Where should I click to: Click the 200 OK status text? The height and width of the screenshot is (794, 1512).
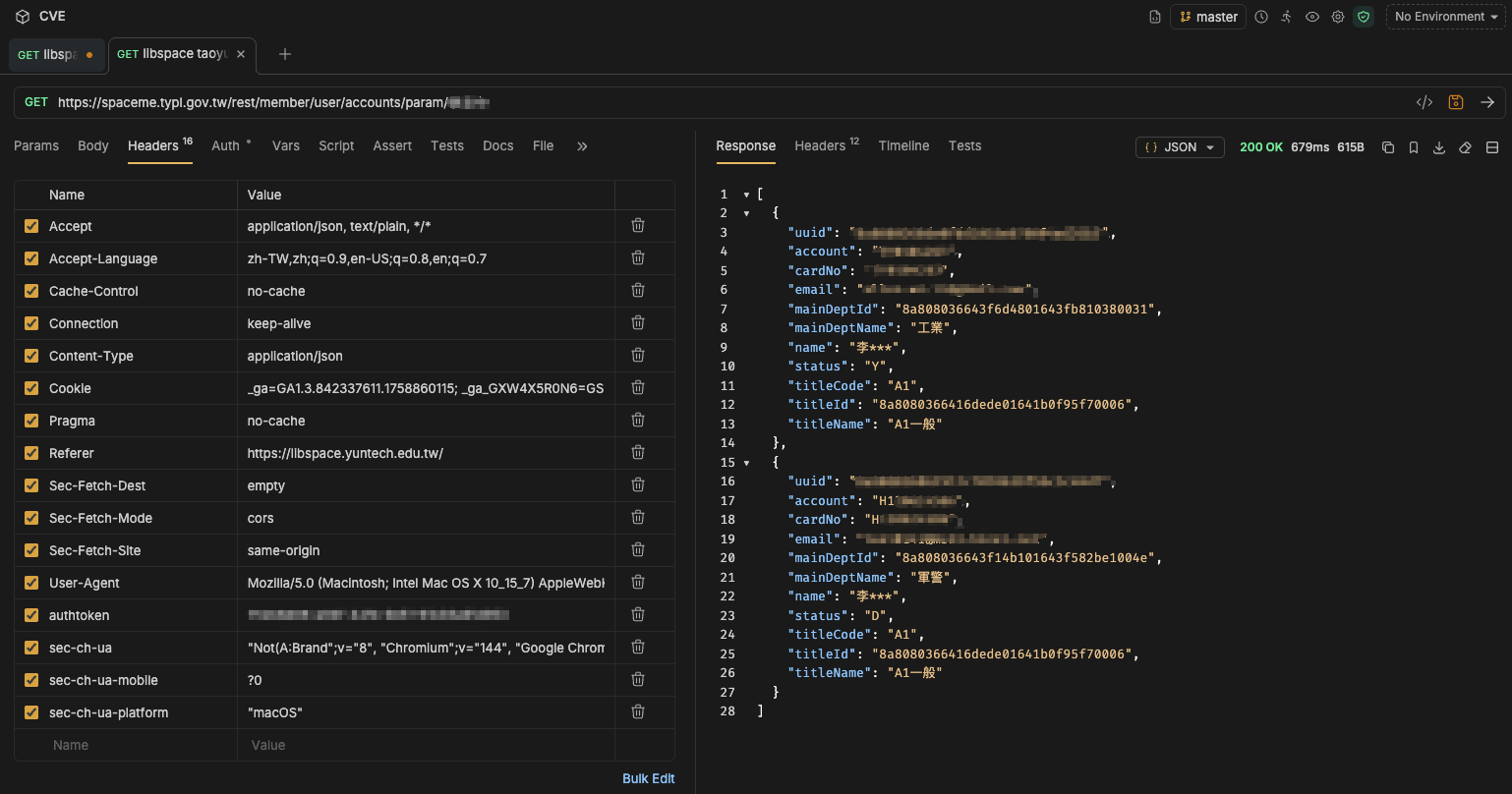[x=1261, y=147]
